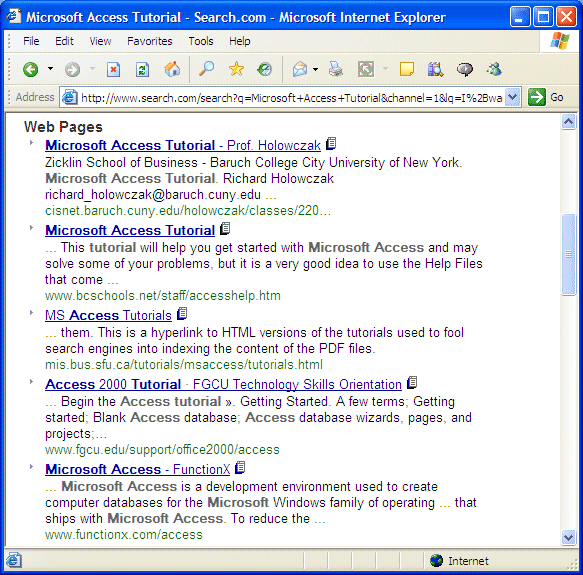Expand the arrow beside Microsoft Access - FunctionX
583x575 pixels.
tap(32, 466)
